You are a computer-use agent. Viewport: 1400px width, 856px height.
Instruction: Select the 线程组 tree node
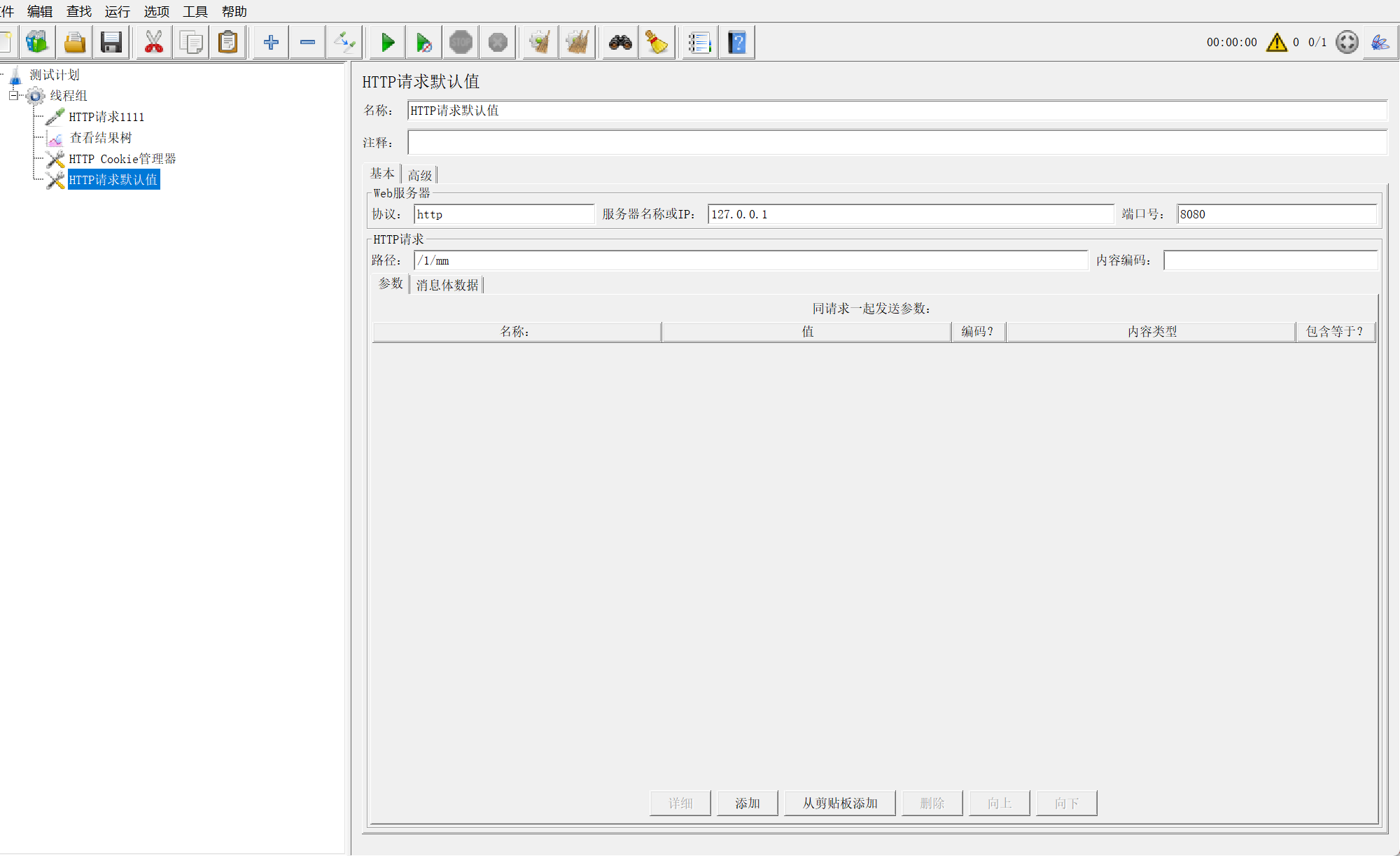[x=69, y=96]
